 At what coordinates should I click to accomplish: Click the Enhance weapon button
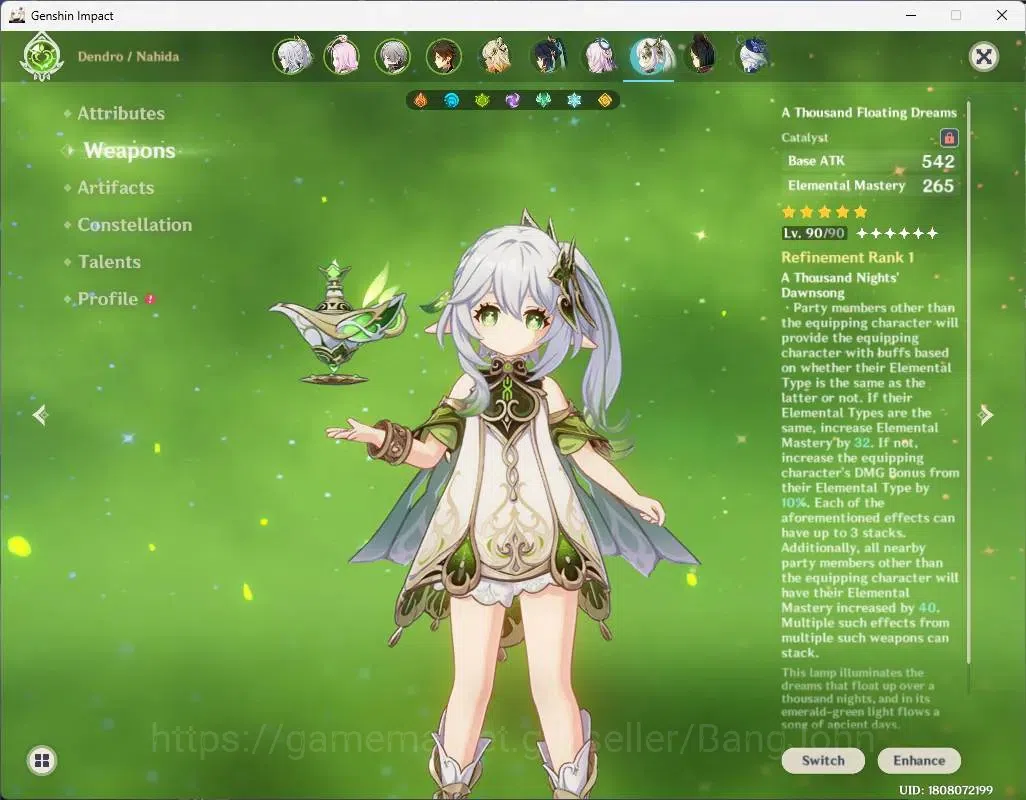(x=919, y=760)
